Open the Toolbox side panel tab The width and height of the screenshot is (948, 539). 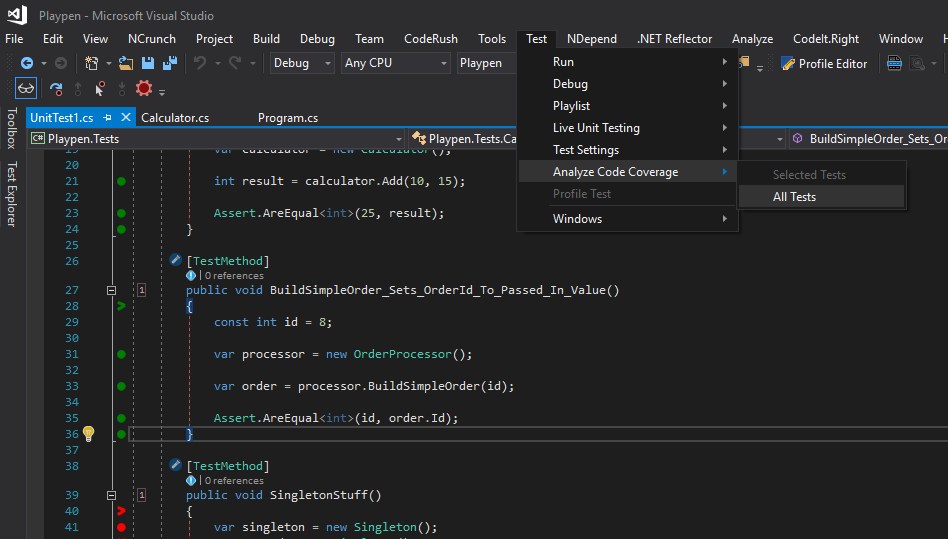tap(11, 127)
